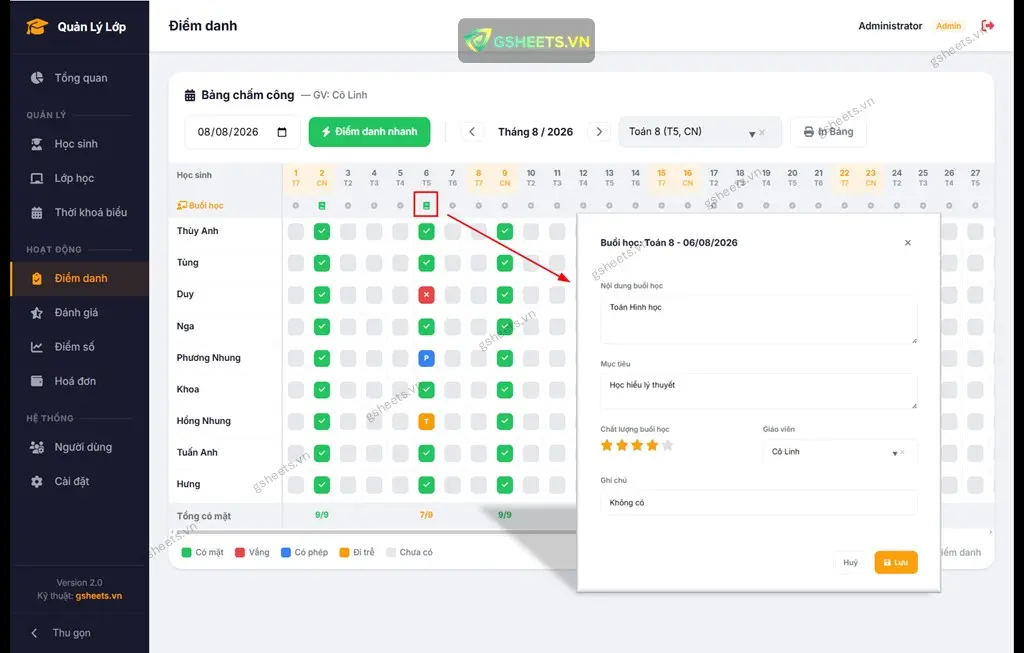Click the session dot under day 1
Screen dimensions: 1024x653
295,206
